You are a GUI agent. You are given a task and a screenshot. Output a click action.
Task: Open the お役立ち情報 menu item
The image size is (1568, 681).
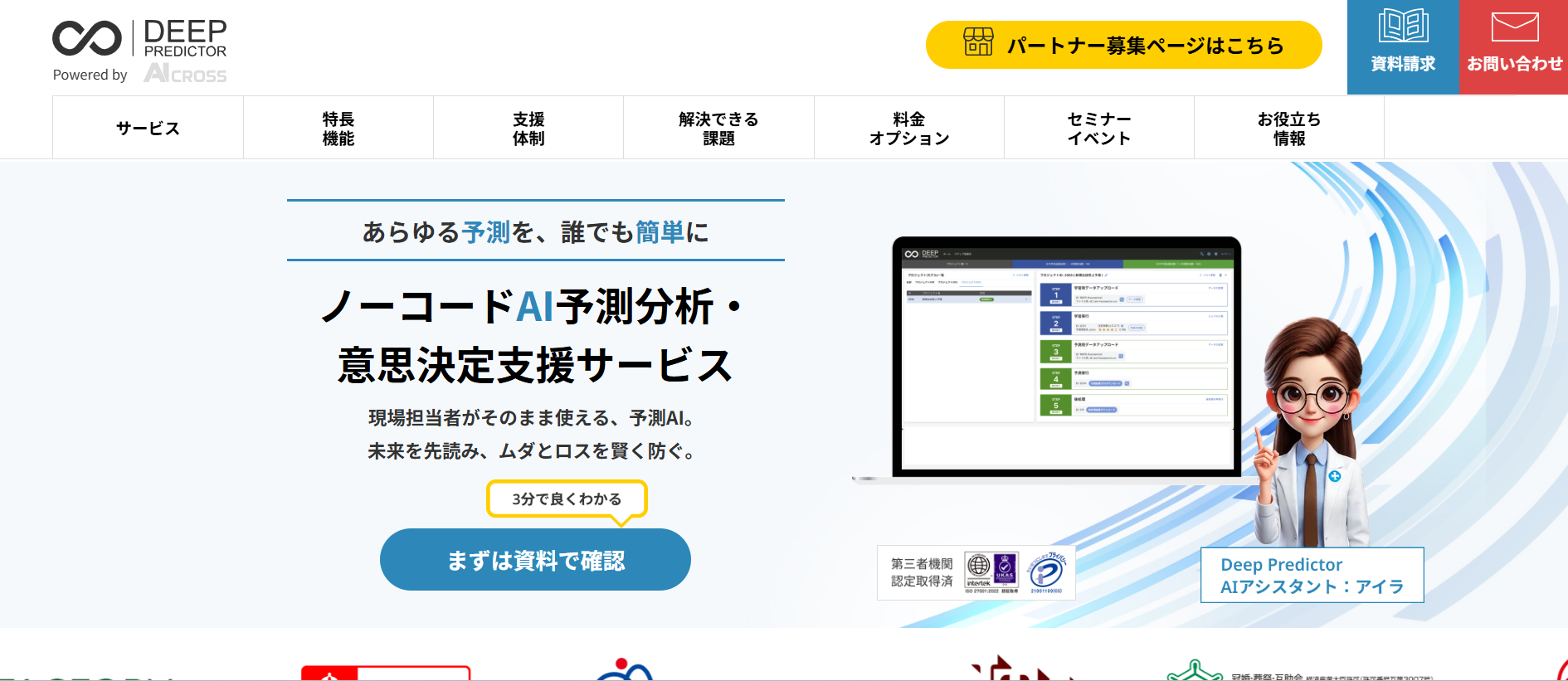(1288, 128)
